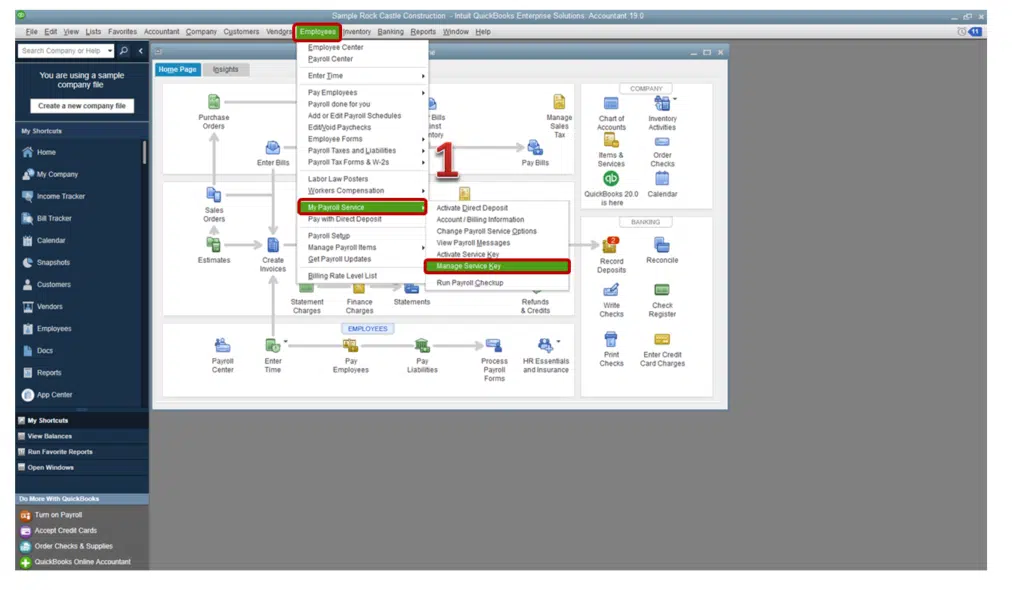The image size is (1024, 590).
Task: Choose Activate Direct Deposit
Action: click(x=497, y=208)
